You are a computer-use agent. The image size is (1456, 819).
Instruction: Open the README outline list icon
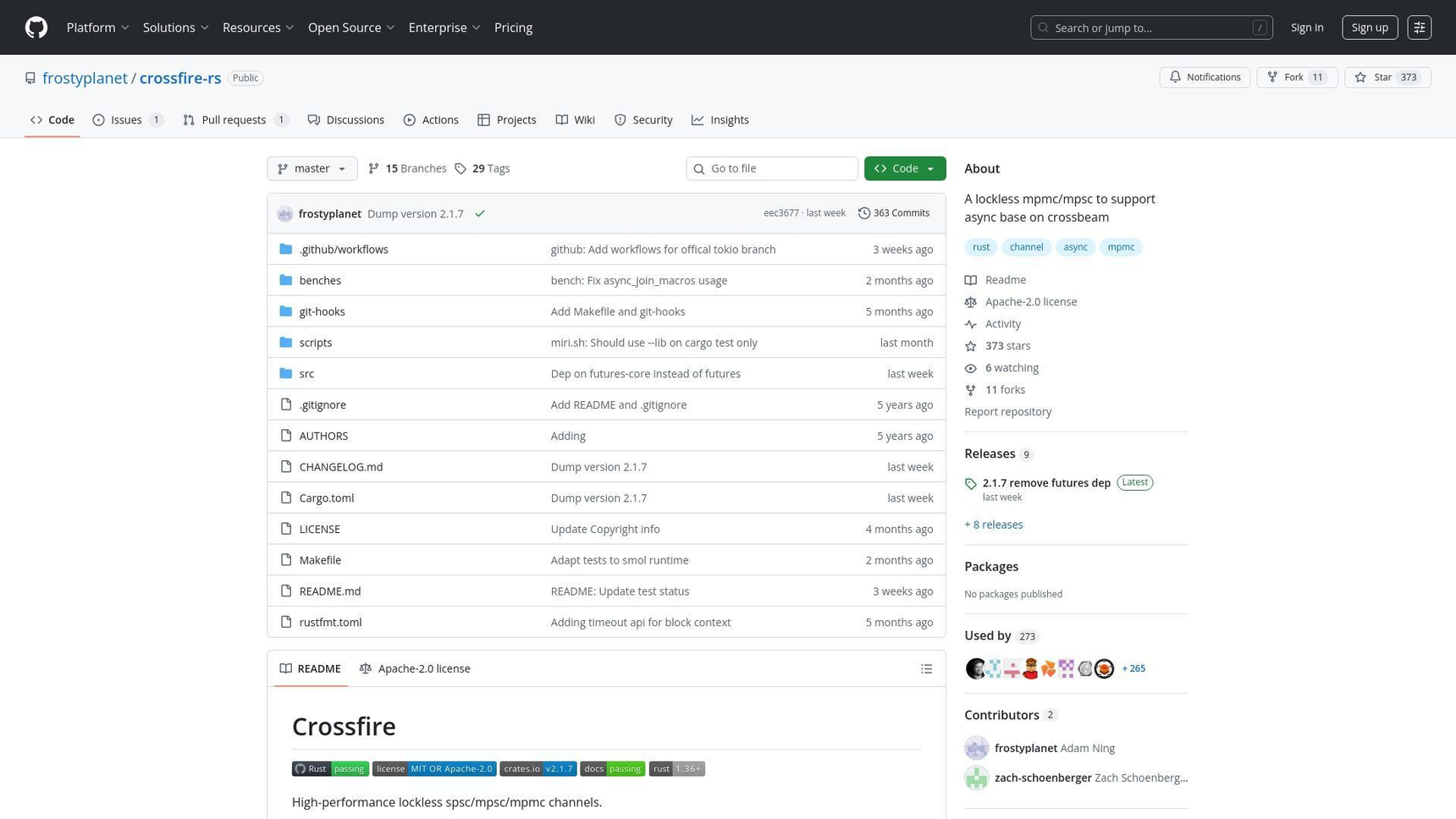point(927,668)
